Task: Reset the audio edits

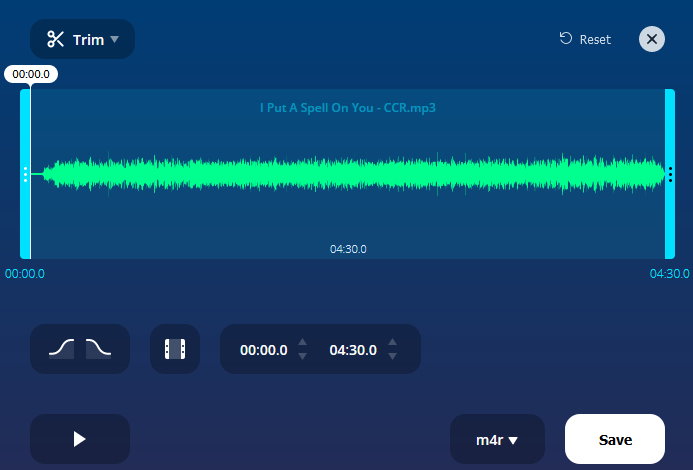Action: pos(585,39)
